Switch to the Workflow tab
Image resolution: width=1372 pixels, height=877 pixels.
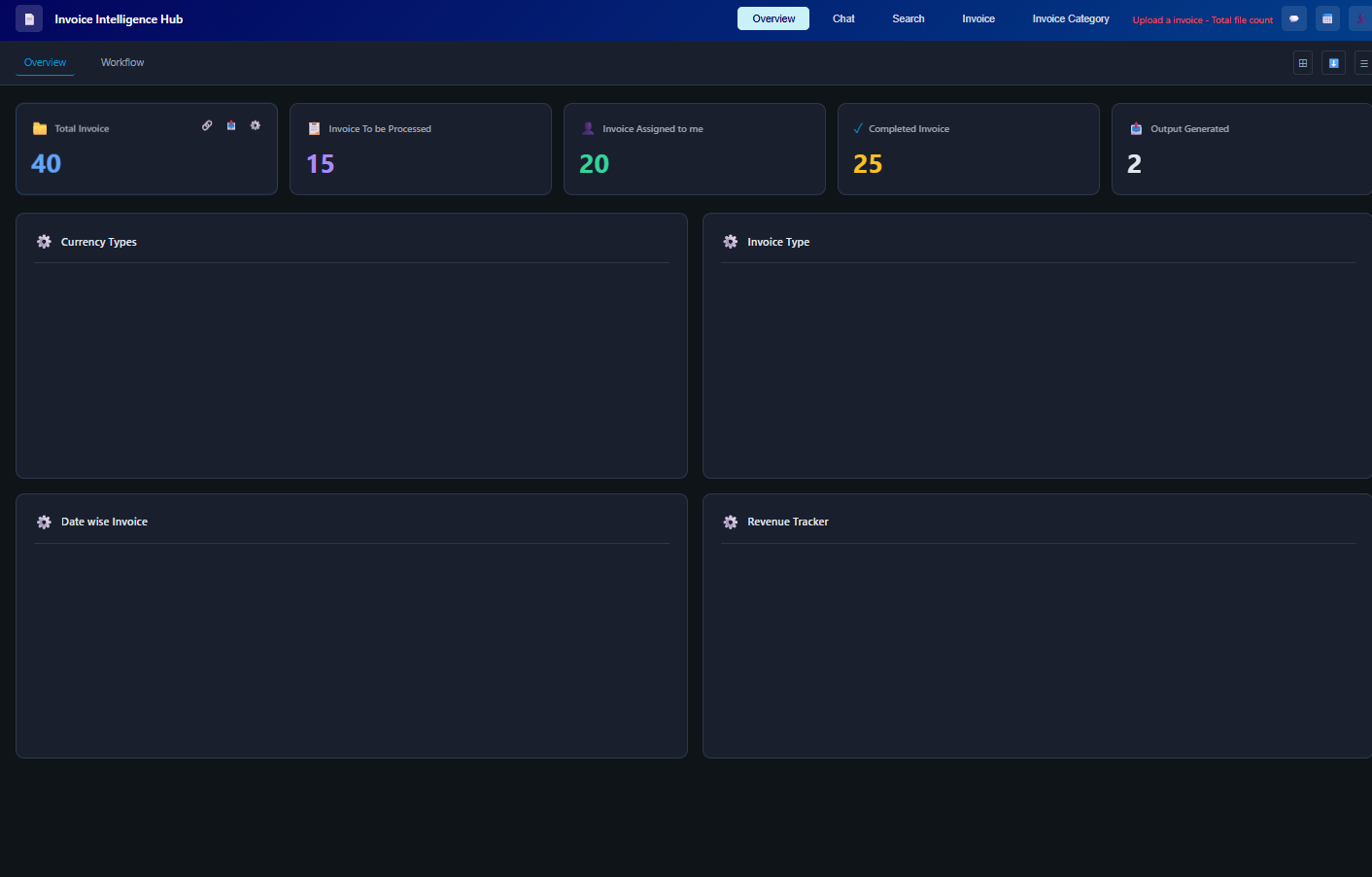(121, 61)
